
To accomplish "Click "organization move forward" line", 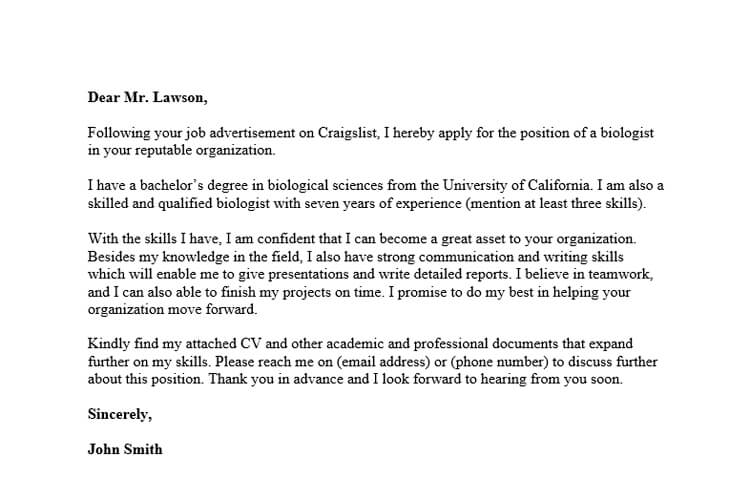I will (x=172, y=309).
